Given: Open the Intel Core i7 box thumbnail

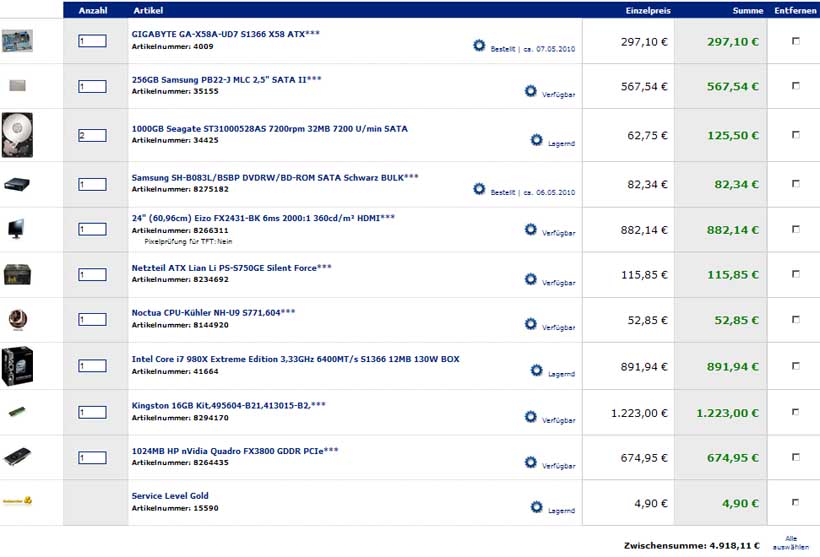Looking at the screenshot, I should [x=17, y=366].
